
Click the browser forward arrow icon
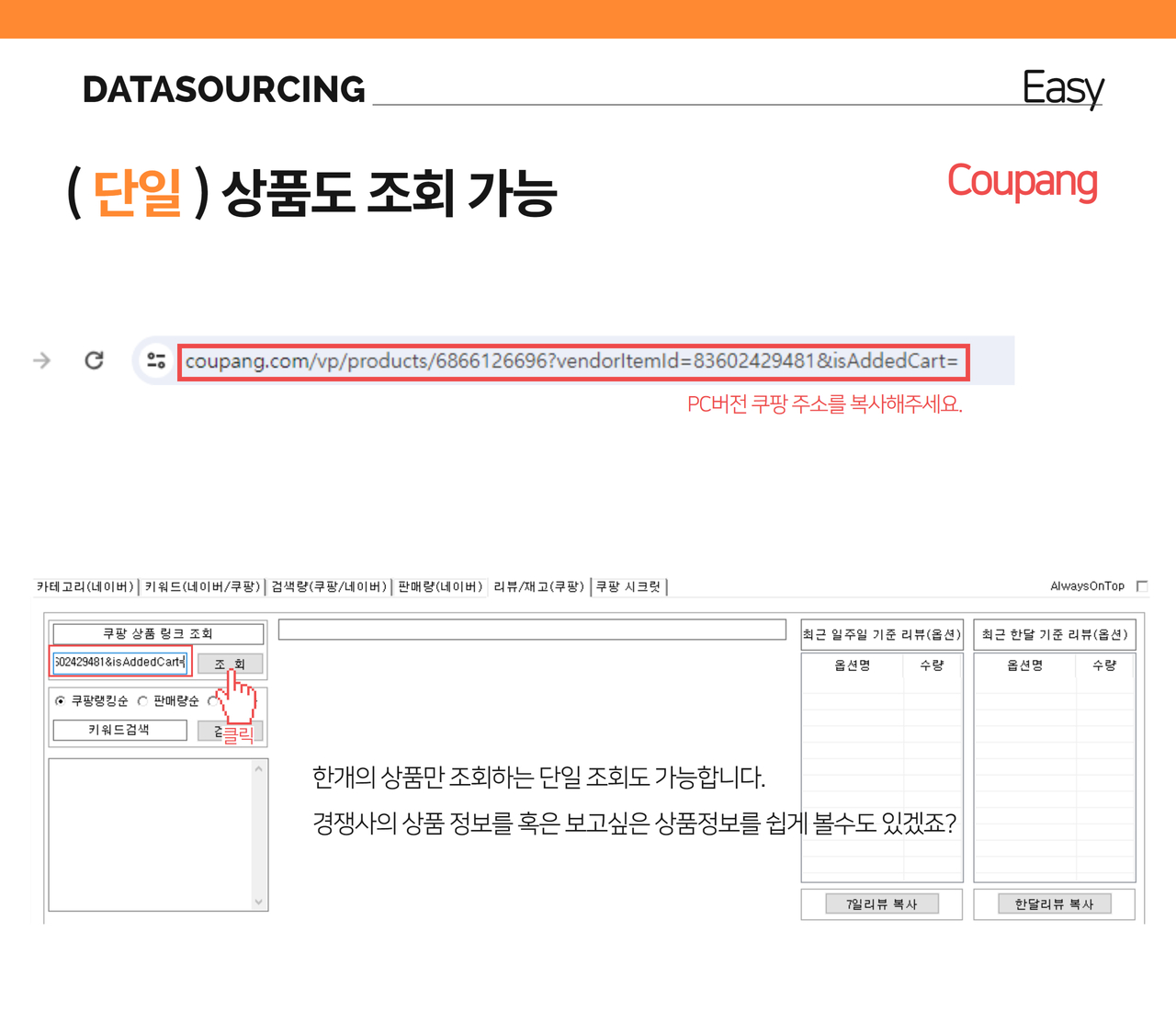[41, 360]
